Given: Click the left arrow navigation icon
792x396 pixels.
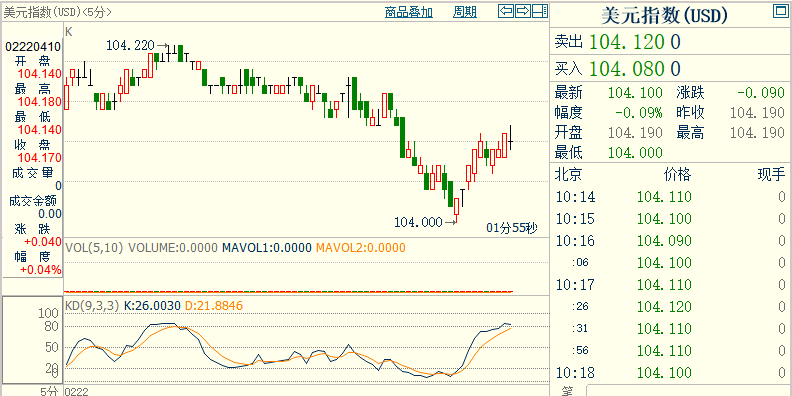Looking at the screenshot, I should coord(506,11).
